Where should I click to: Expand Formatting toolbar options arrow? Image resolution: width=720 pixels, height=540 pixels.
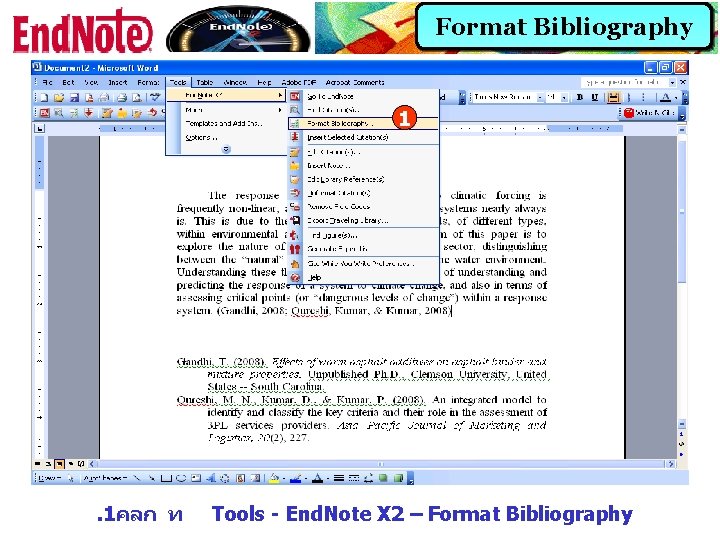tap(685, 98)
